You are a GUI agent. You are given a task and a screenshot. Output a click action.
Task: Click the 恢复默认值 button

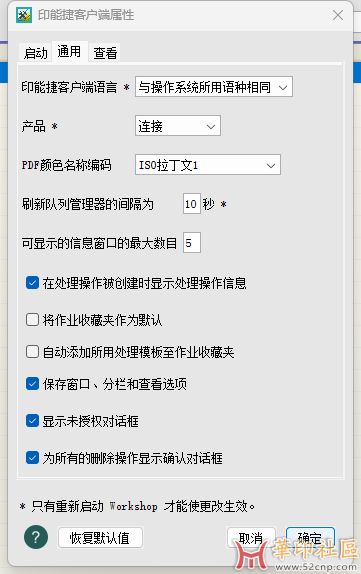100,538
